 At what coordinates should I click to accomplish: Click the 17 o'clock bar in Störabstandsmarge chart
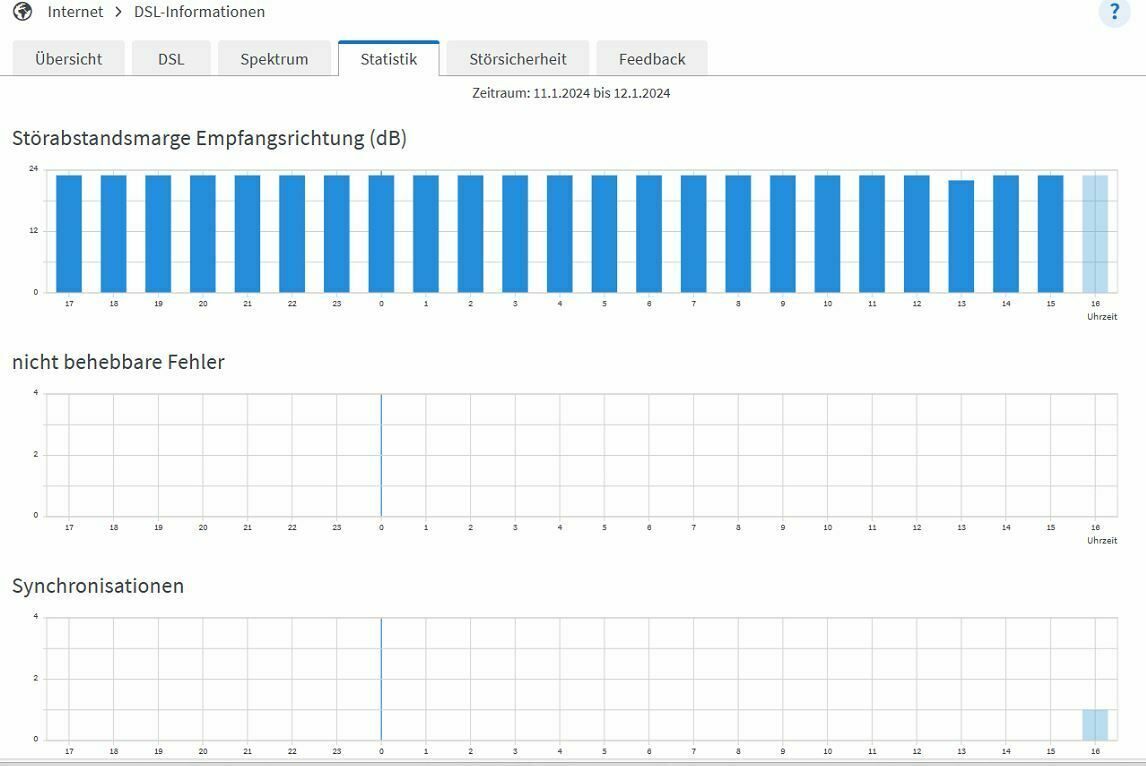pos(69,234)
